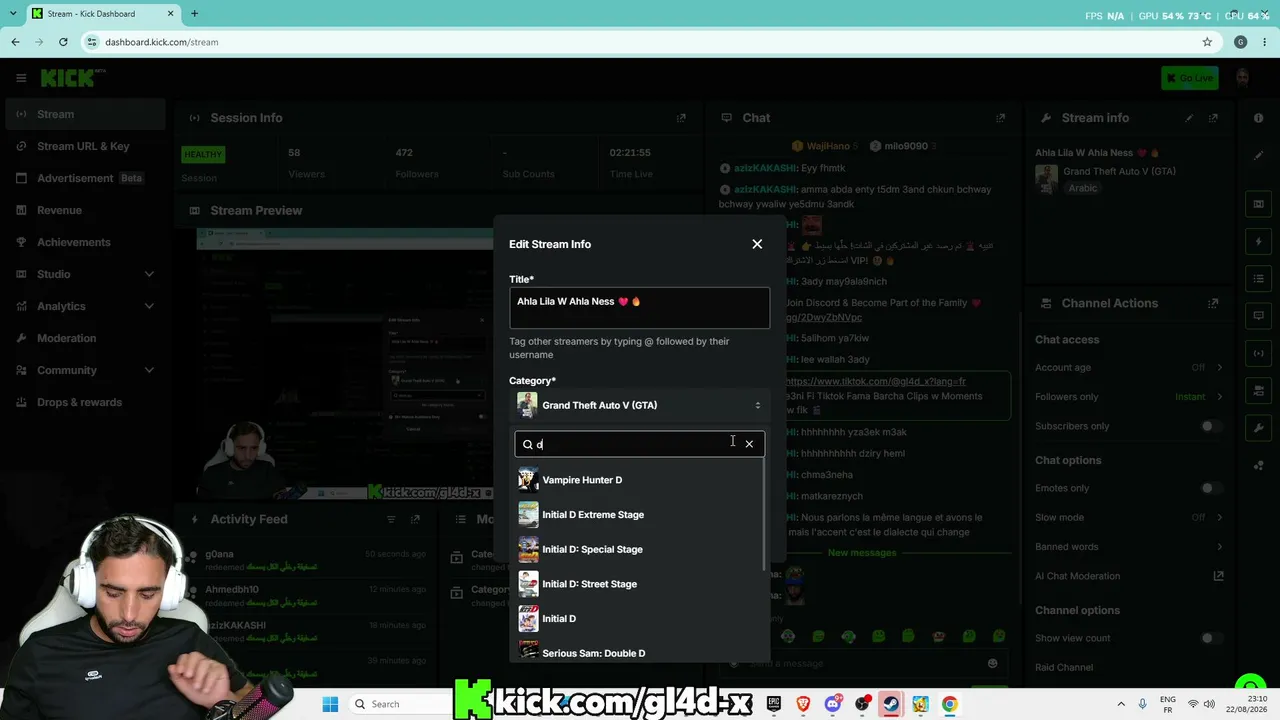Reload the browser page
1280x720 pixels.
(x=63, y=42)
